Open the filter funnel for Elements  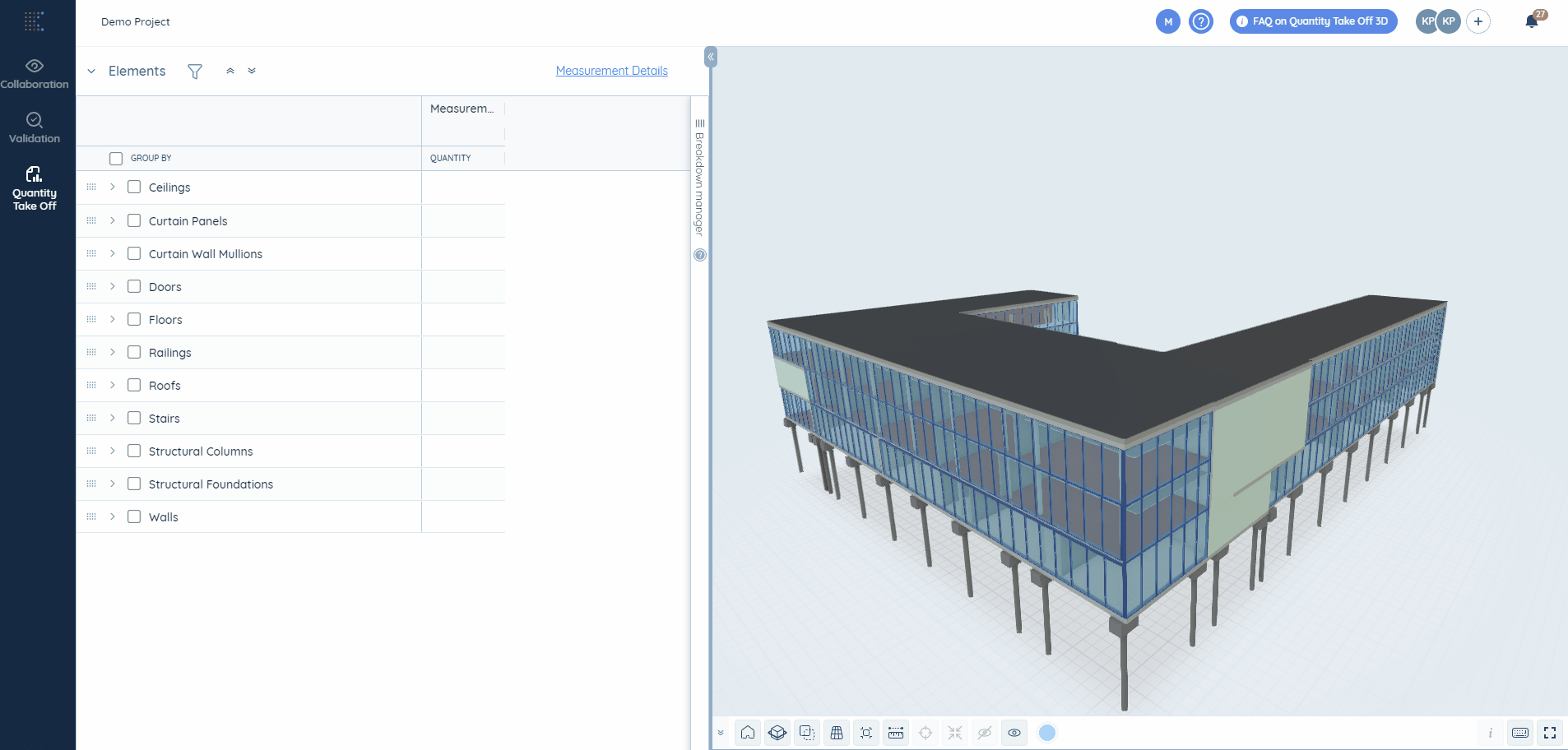[x=195, y=72]
